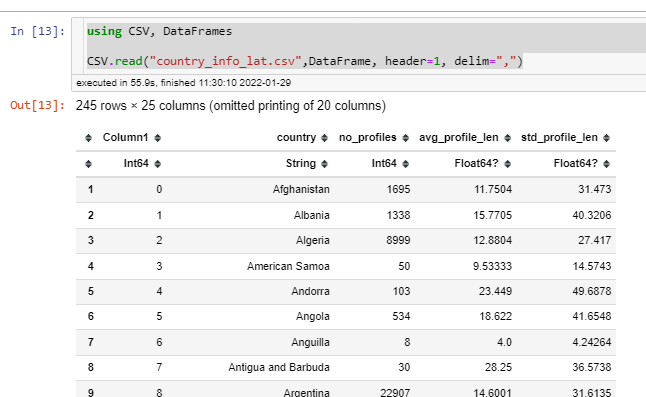
Task: Click the std_profile_len column header
Action: pyautogui.click(x=559, y=138)
